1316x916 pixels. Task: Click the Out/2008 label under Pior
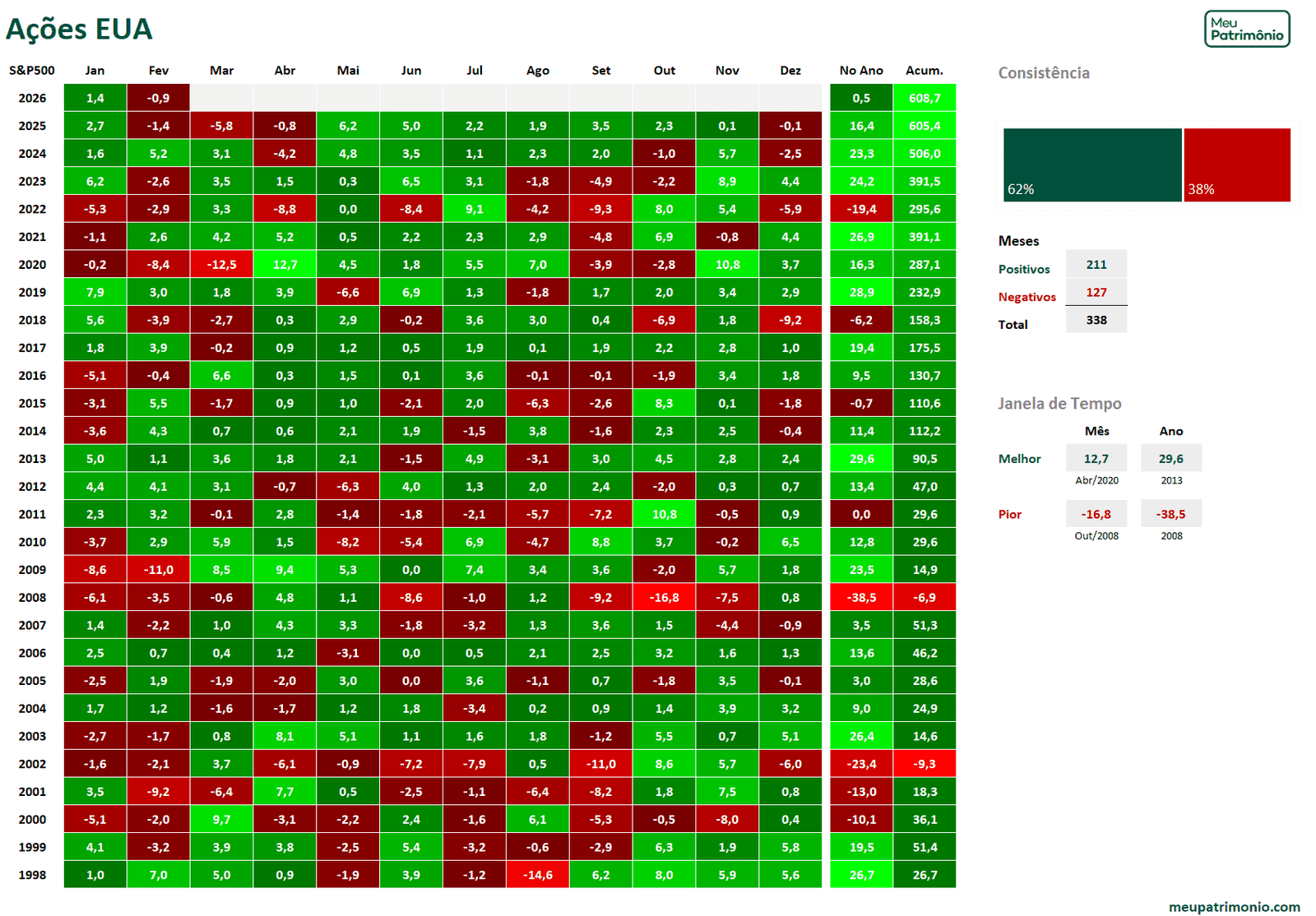coord(1097,534)
